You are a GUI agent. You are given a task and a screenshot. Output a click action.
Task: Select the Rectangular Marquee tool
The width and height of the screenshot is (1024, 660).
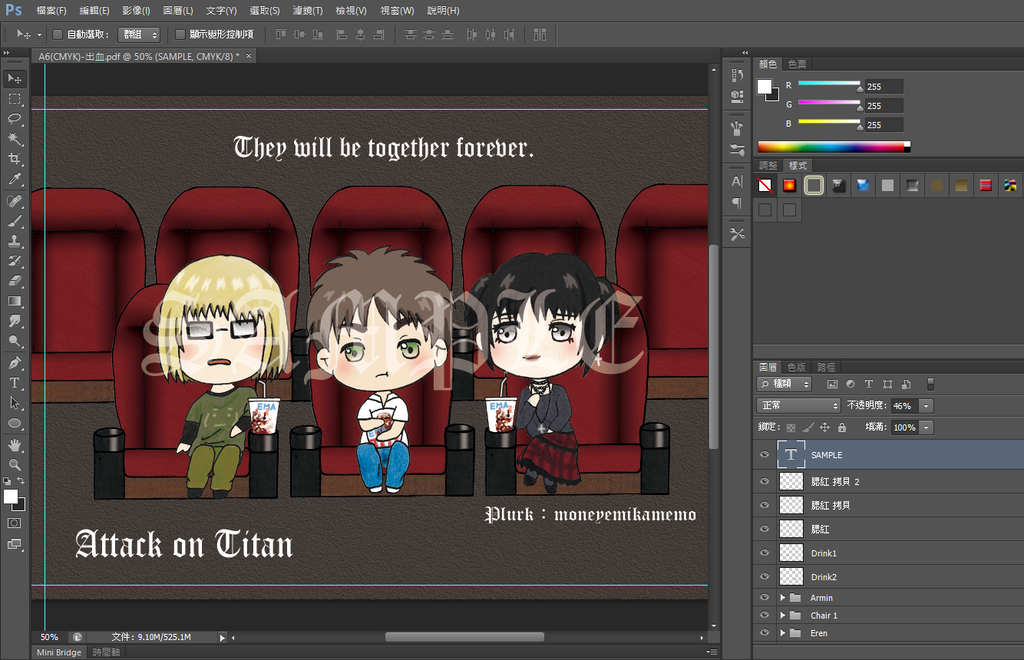click(14, 99)
